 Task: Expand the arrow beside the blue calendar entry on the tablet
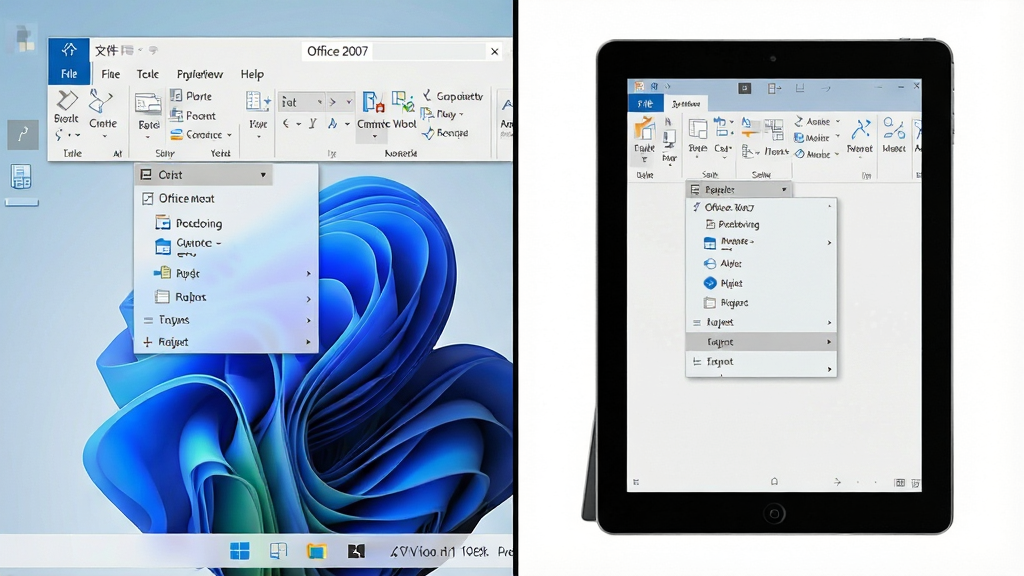click(829, 243)
